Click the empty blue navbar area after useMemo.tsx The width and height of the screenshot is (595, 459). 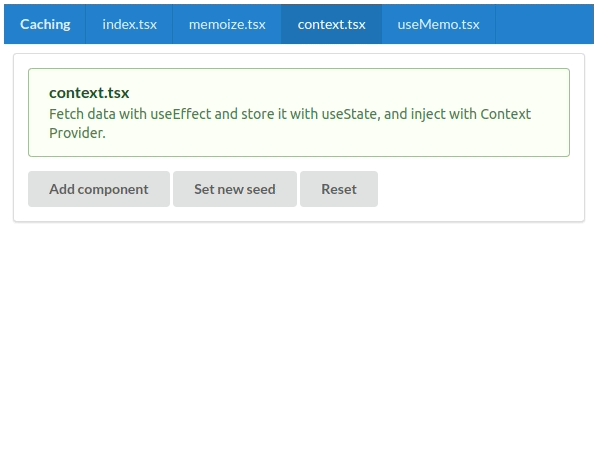pos(545,24)
